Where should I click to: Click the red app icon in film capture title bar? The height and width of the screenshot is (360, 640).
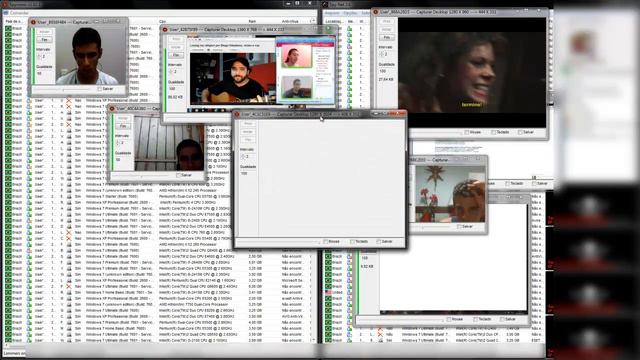pyautogui.click(x=376, y=12)
